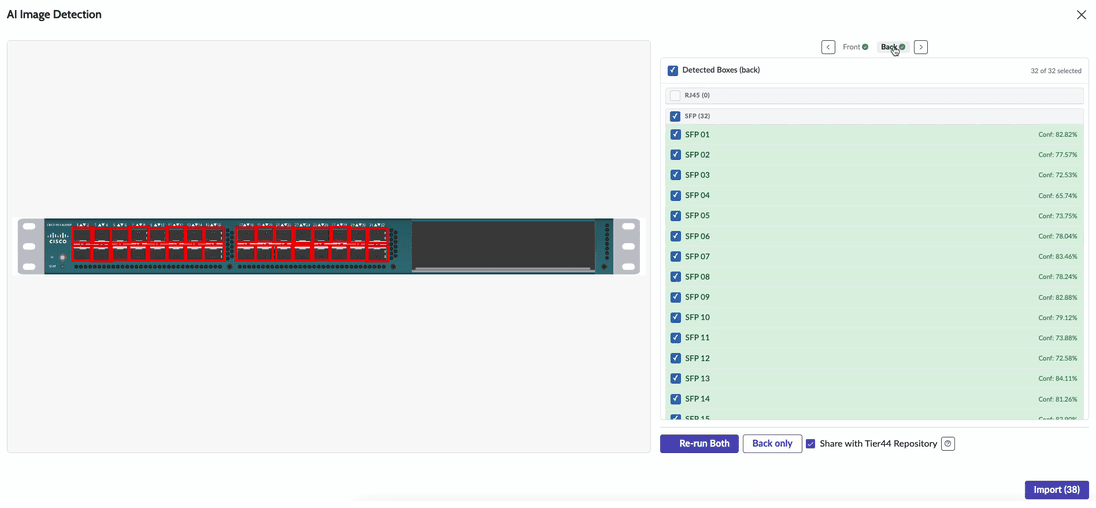
Task: Uncheck SFP 14 checkbox
Action: tap(675, 399)
